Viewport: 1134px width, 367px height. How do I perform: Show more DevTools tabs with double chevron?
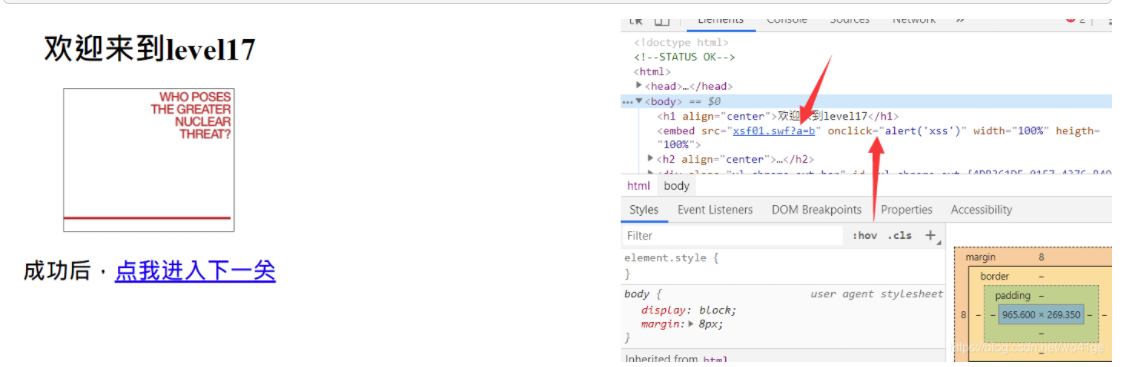pyautogui.click(x=960, y=21)
